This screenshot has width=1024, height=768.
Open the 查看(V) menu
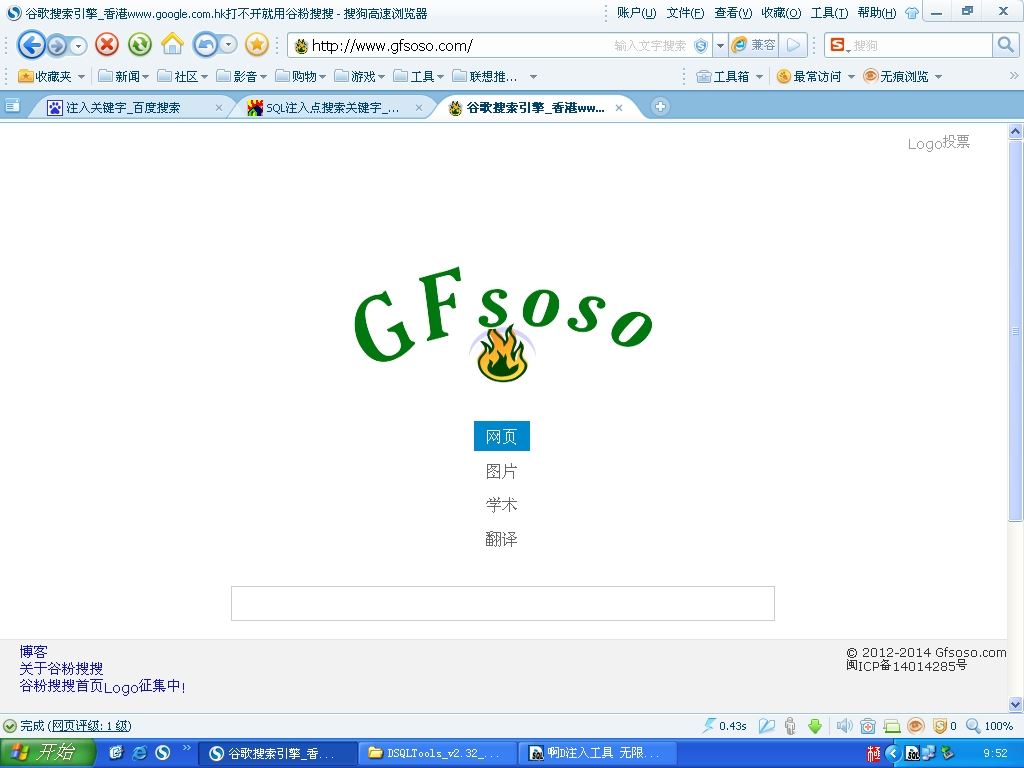click(x=733, y=12)
